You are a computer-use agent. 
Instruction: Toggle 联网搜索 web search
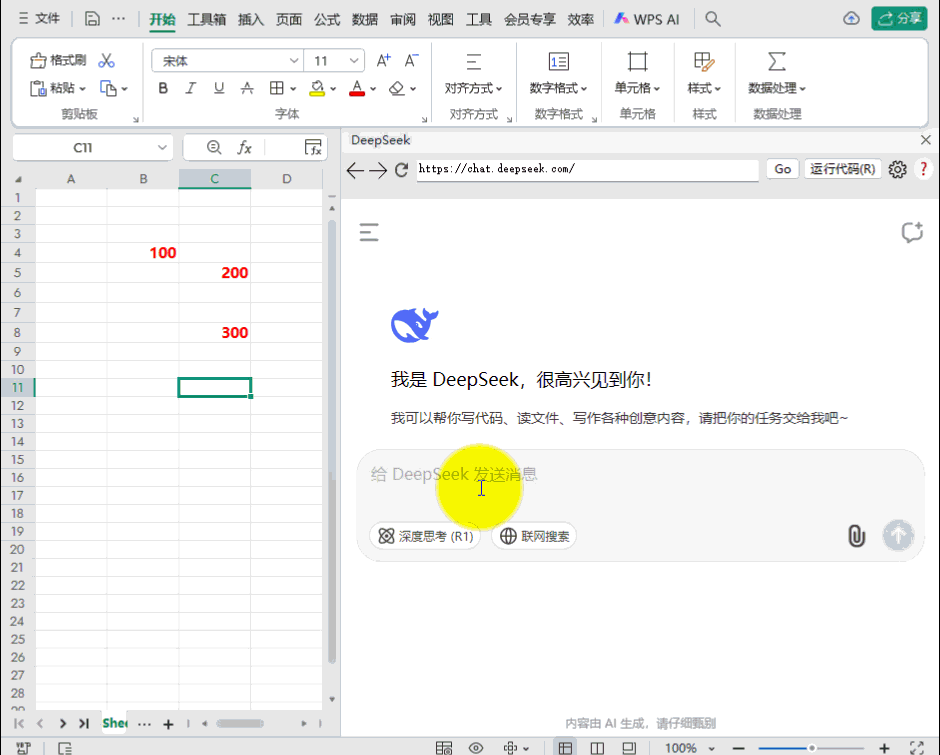tap(534, 536)
